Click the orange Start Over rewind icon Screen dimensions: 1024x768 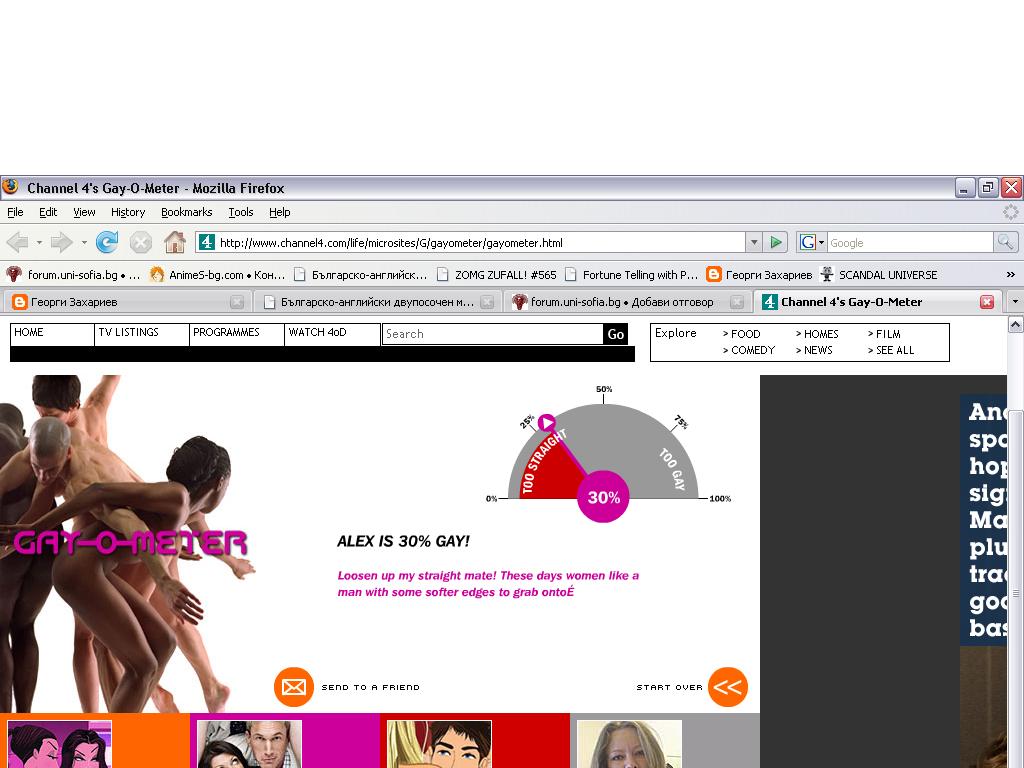(x=727, y=687)
